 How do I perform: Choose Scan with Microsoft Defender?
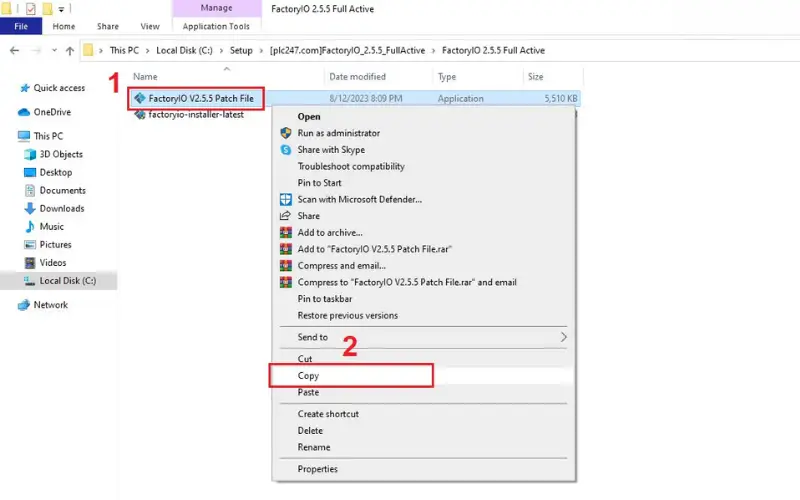pos(360,199)
